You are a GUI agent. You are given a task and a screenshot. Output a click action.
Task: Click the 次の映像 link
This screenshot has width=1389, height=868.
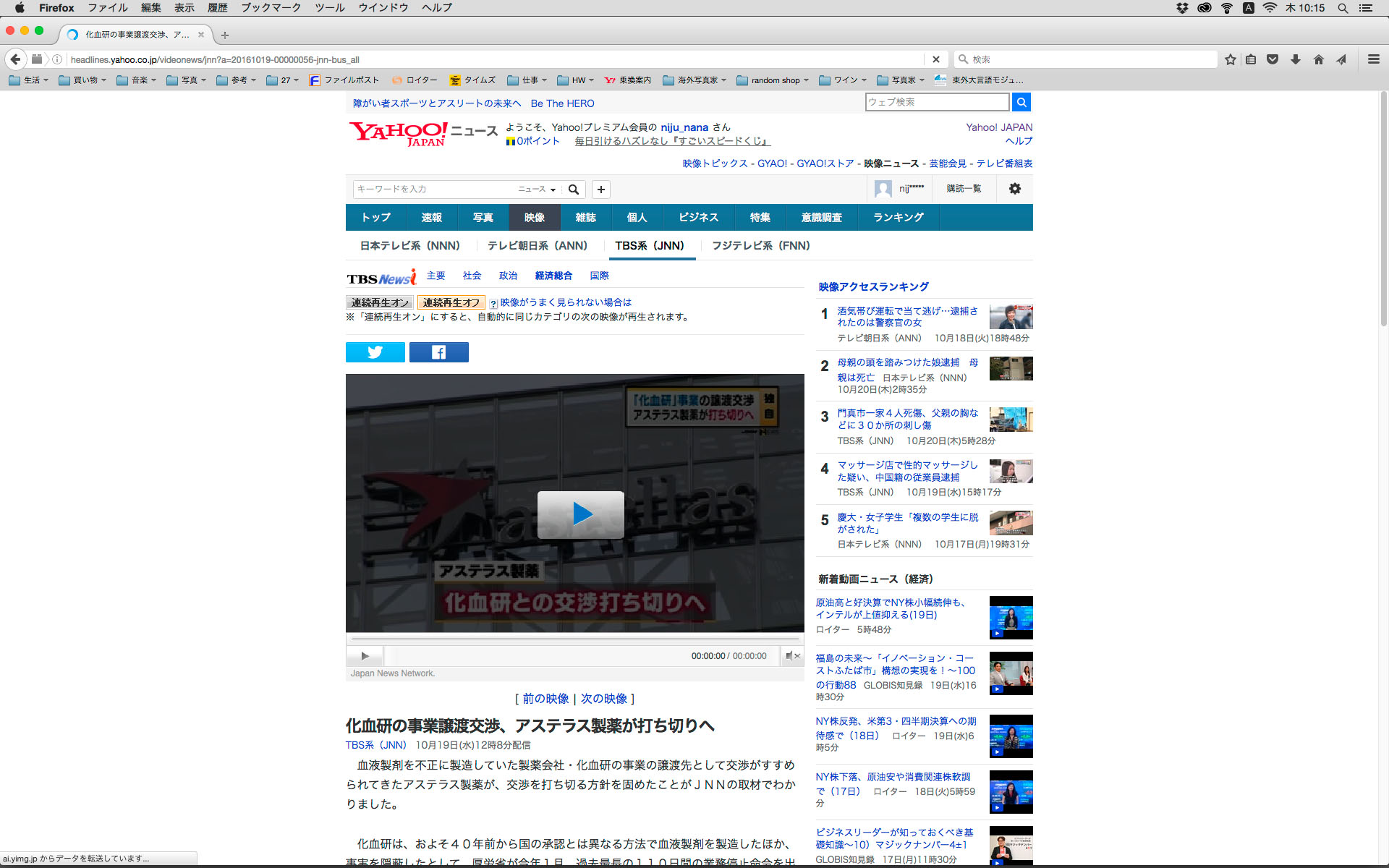tap(603, 699)
